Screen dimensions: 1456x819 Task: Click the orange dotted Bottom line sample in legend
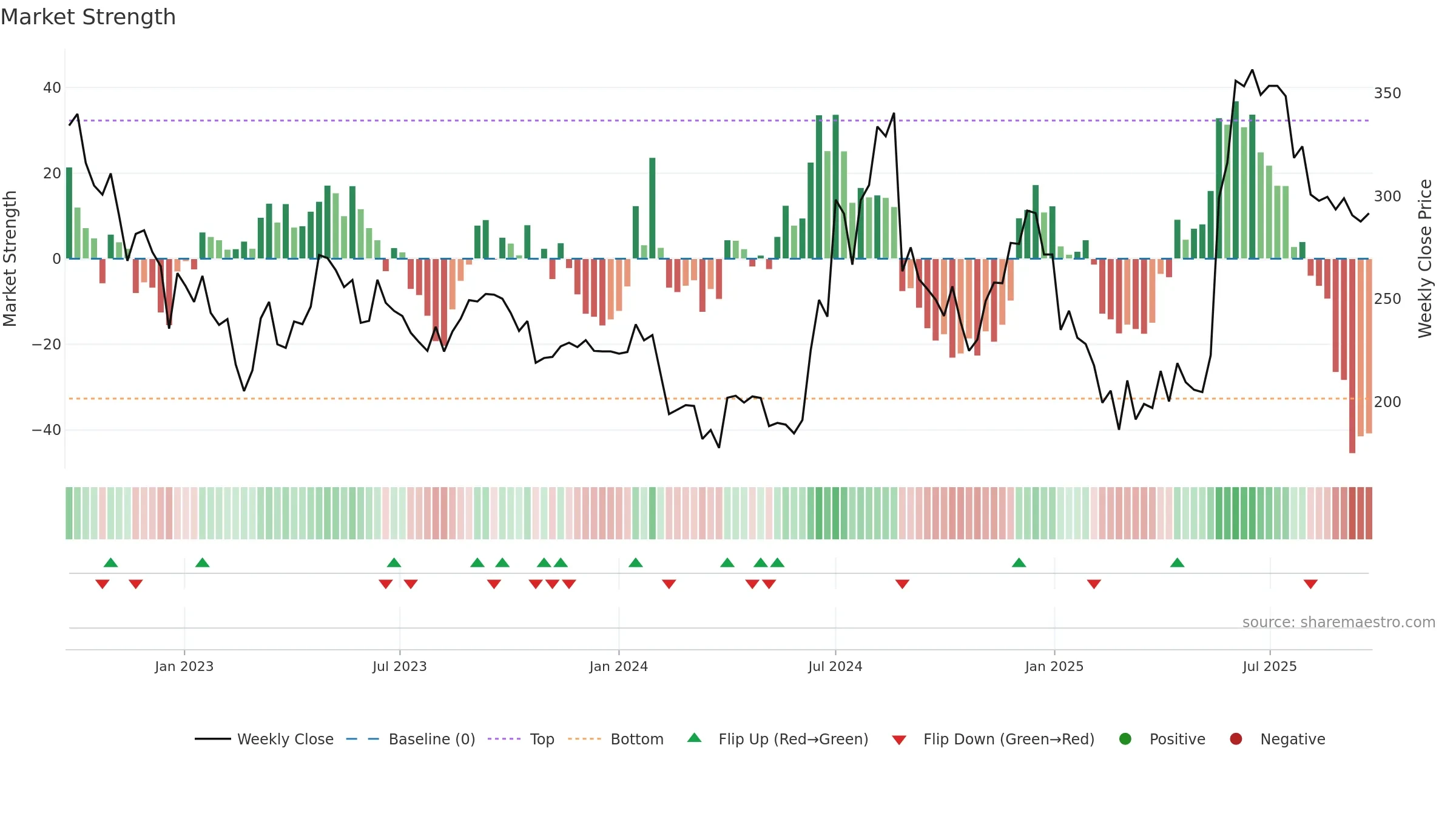pos(585,739)
